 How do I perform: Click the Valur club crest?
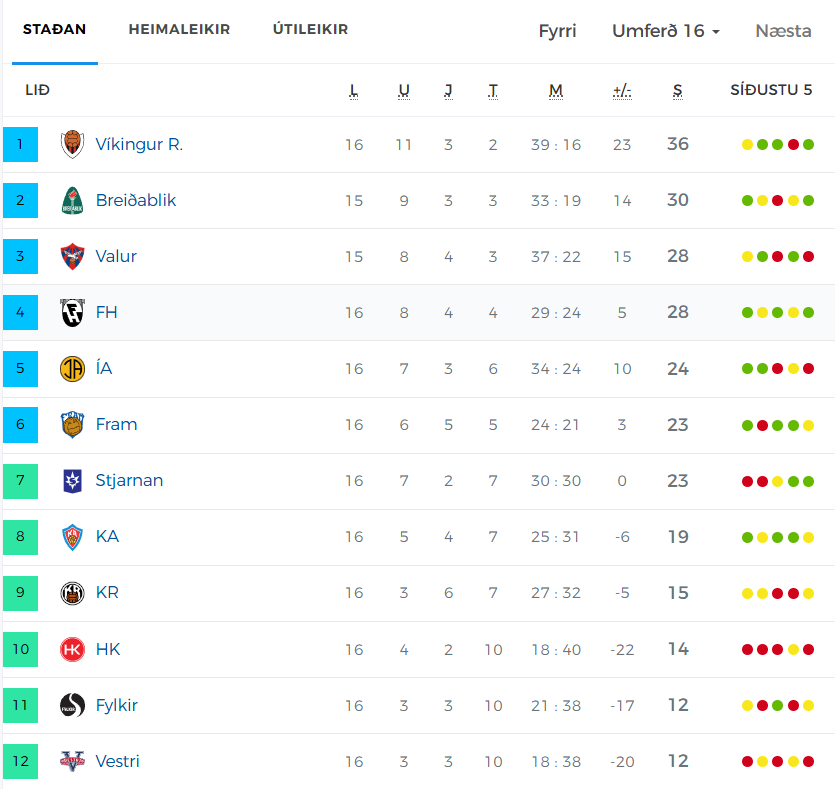click(72, 256)
